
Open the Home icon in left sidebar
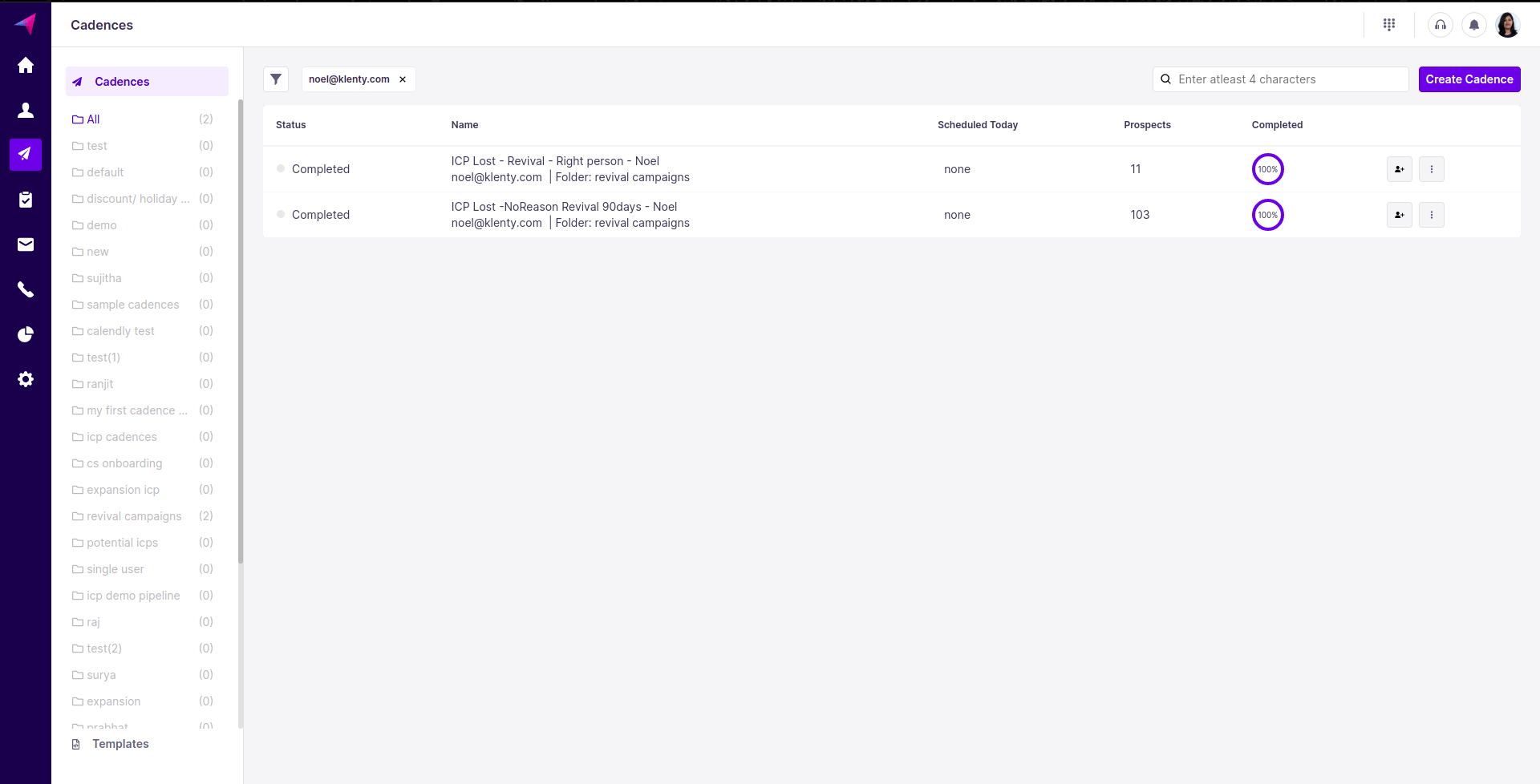click(x=26, y=65)
